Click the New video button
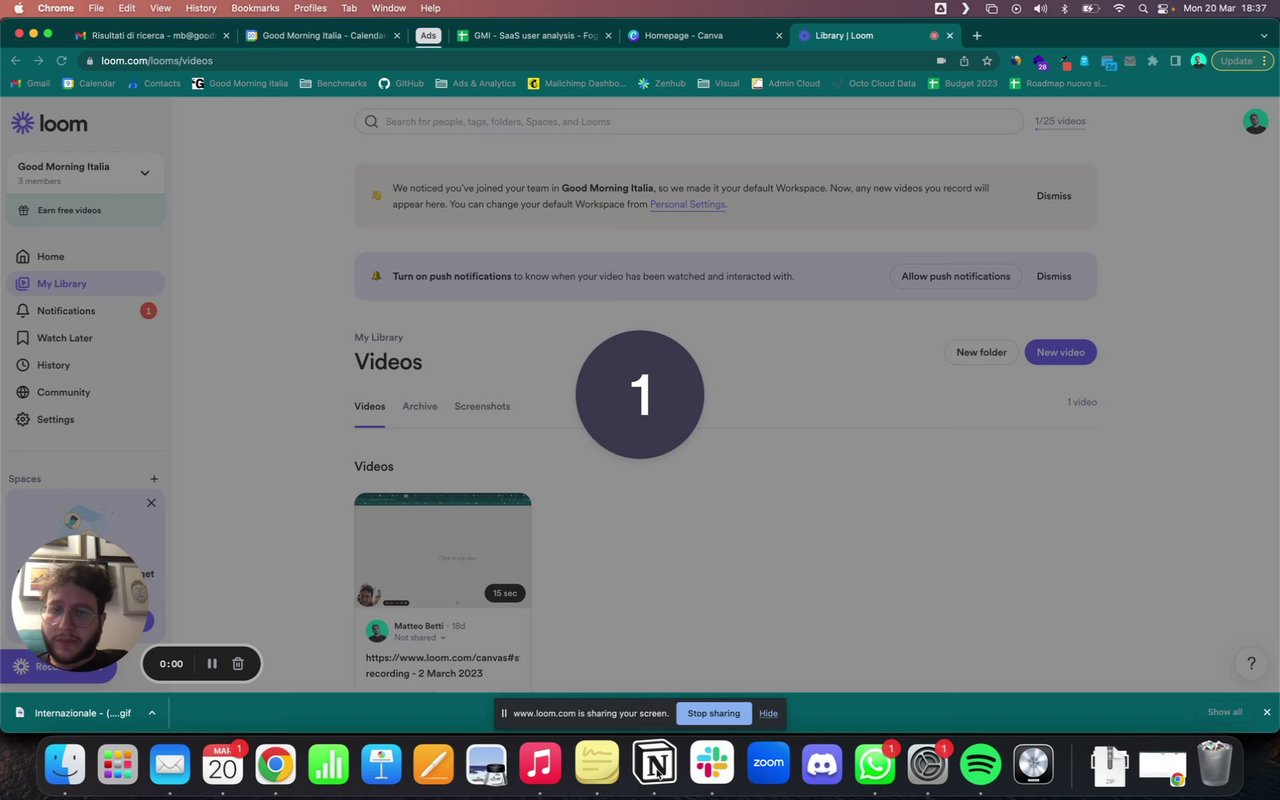Image resolution: width=1280 pixels, height=800 pixels. click(1060, 352)
